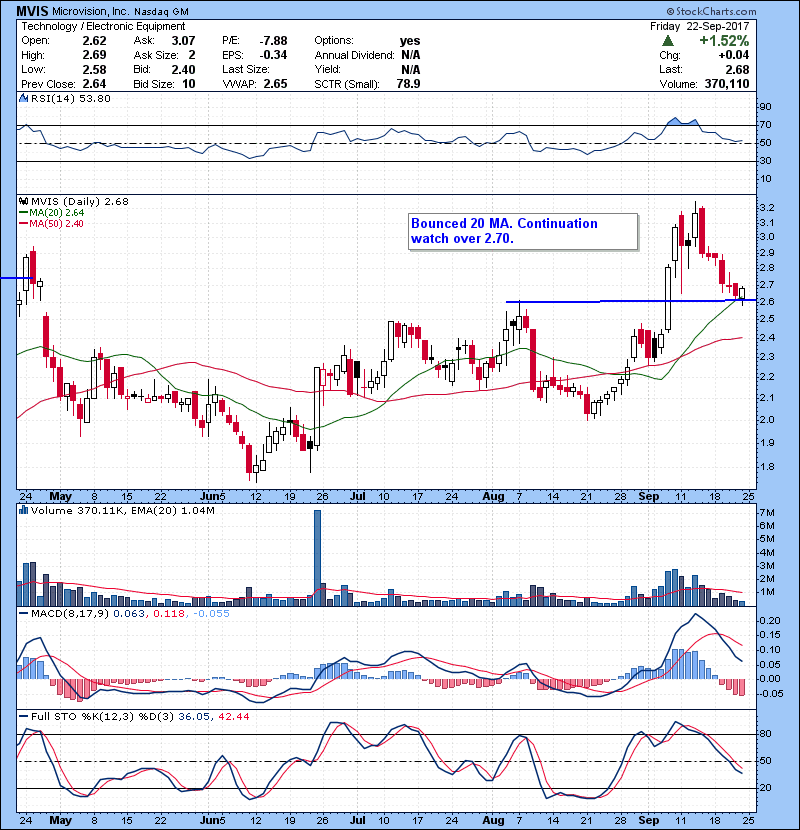Viewport: 800px width, 830px height.
Task: Click the tallest volume bar near June 26
Action: point(317,558)
